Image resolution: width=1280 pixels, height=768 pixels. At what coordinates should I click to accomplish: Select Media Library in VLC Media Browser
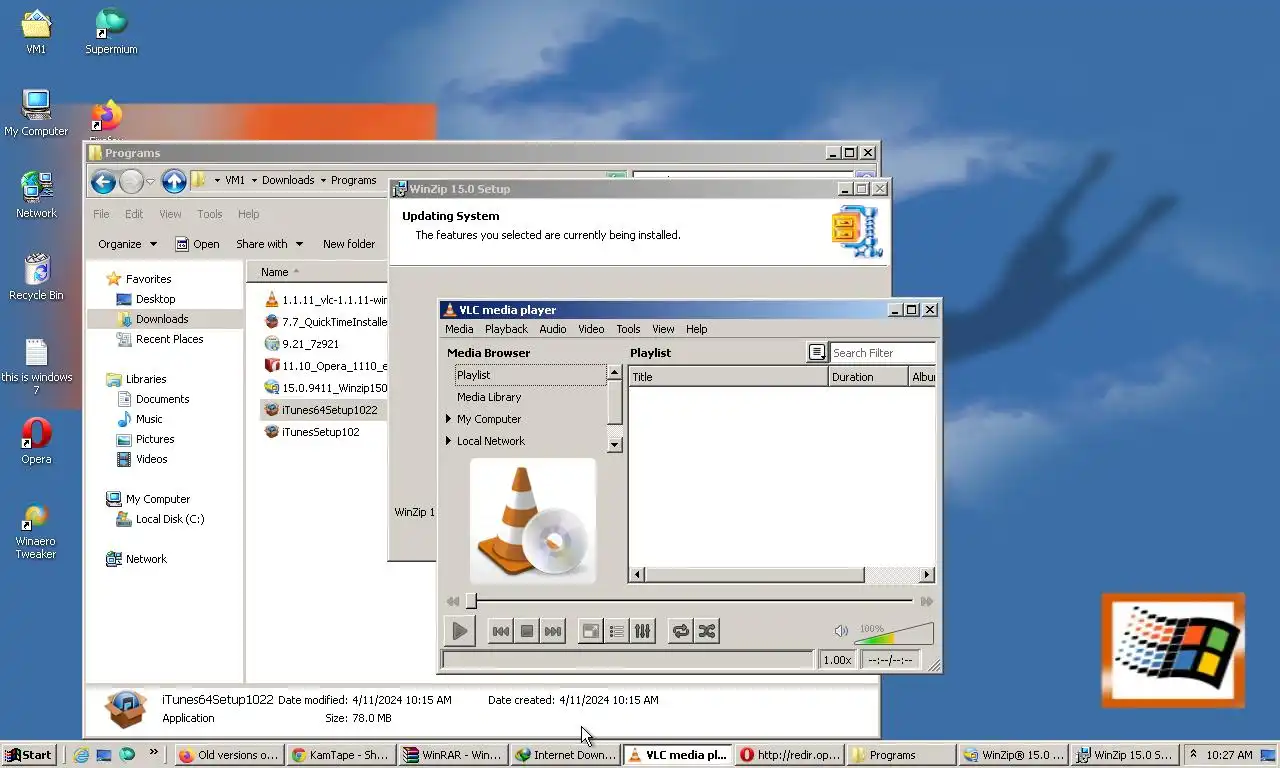[489, 397]
